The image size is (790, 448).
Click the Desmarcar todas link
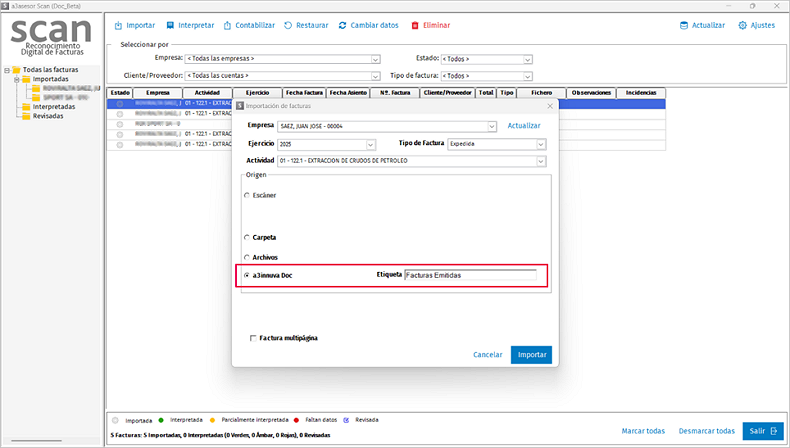707,431
